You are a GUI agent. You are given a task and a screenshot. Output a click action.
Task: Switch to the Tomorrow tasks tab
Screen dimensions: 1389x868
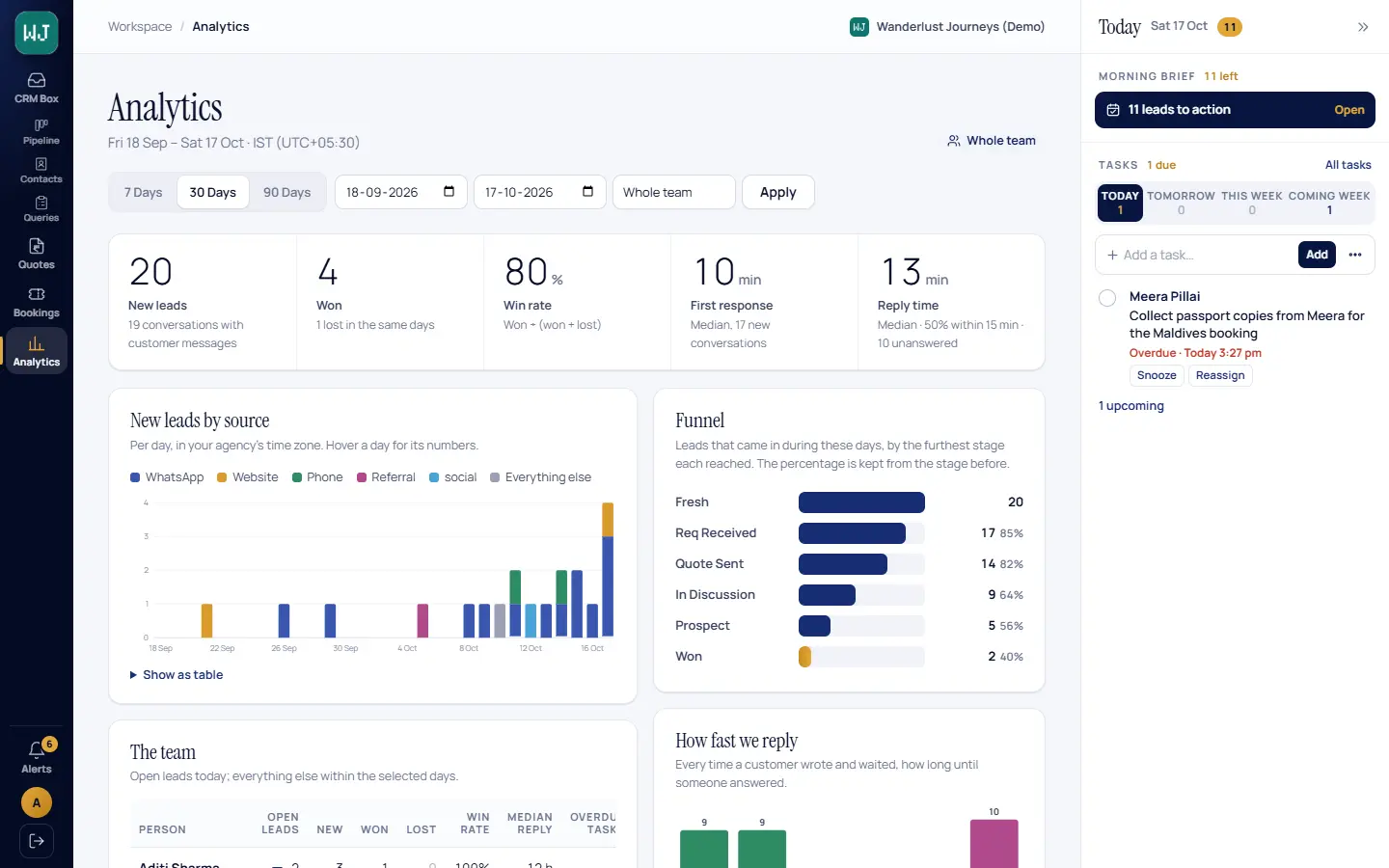[x=1181, y=203]
